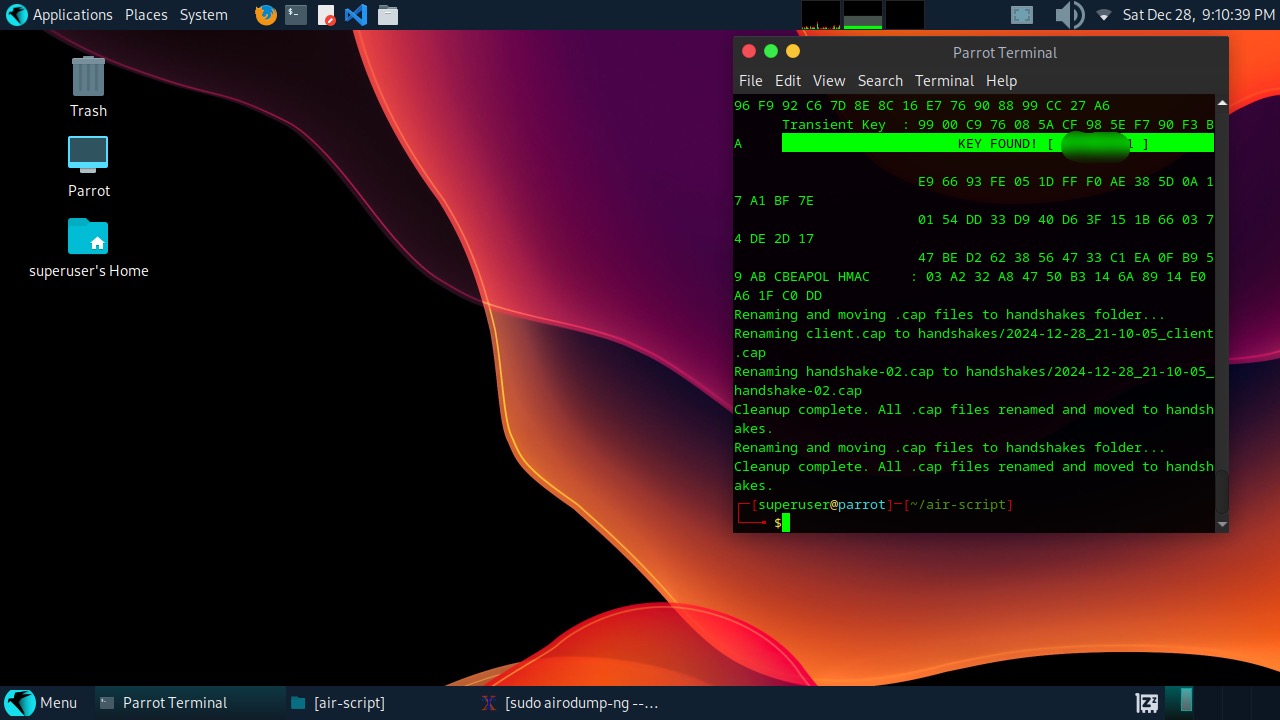Expand the Places menu
Viewport: 1280px width, 720px height.
point(146,15)
